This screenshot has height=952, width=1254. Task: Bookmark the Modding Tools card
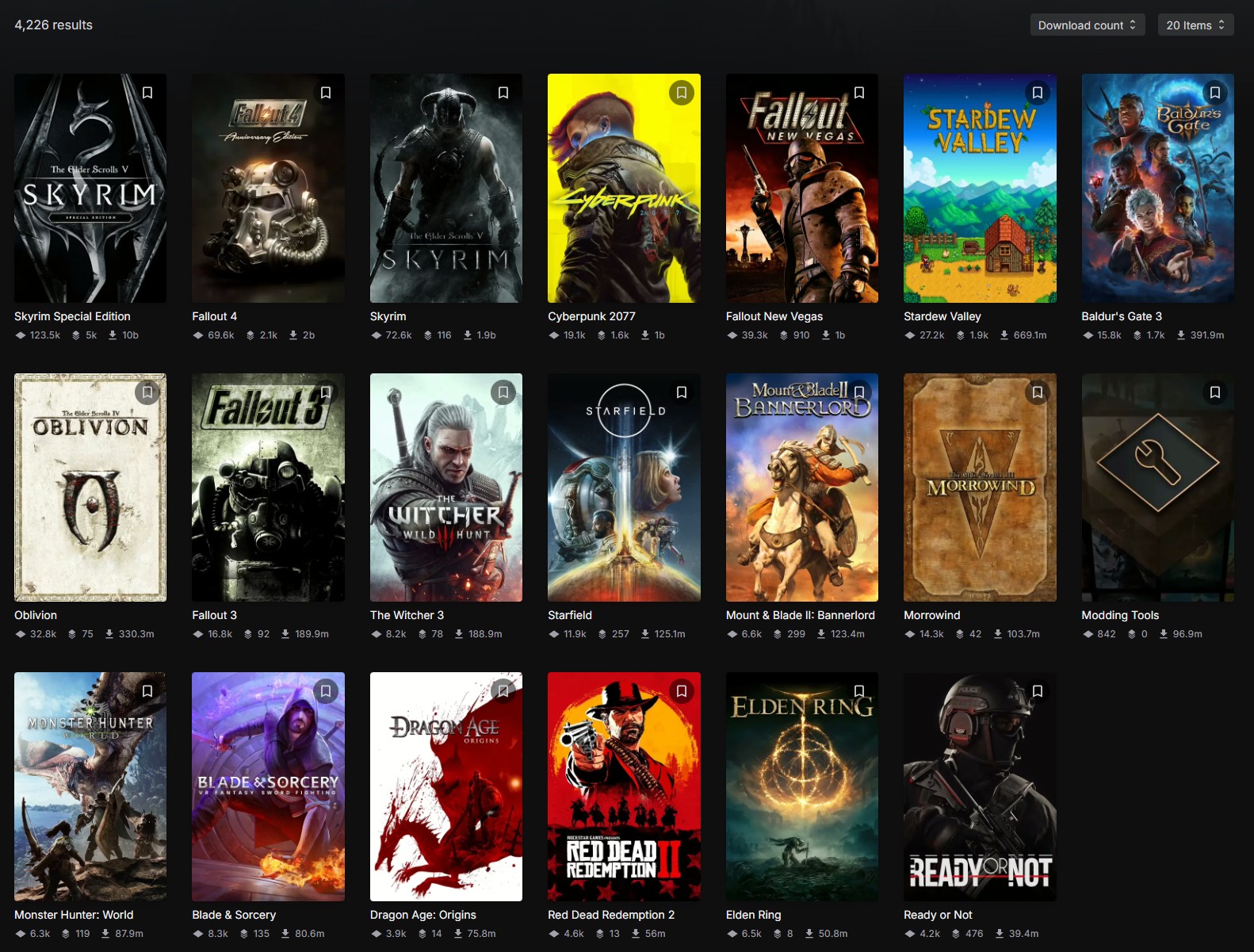coord(1215,392)
